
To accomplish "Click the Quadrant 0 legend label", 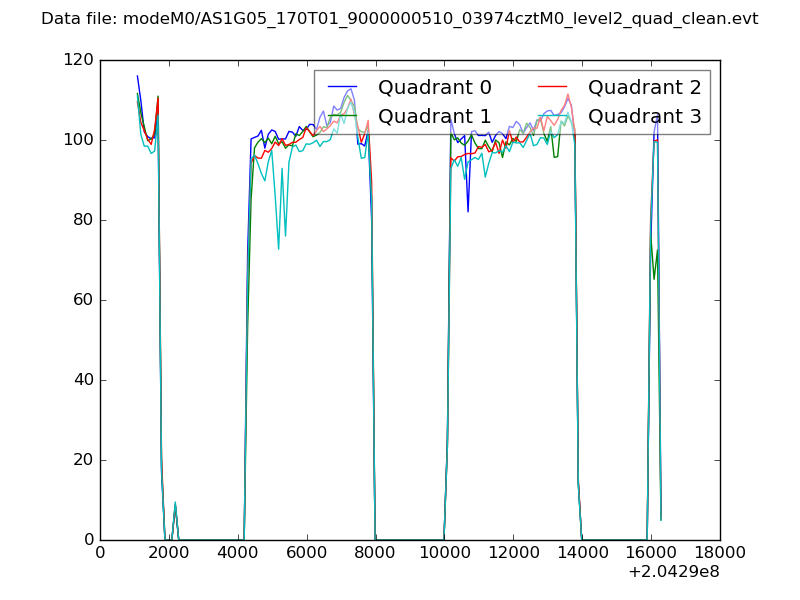I will 434,87.
